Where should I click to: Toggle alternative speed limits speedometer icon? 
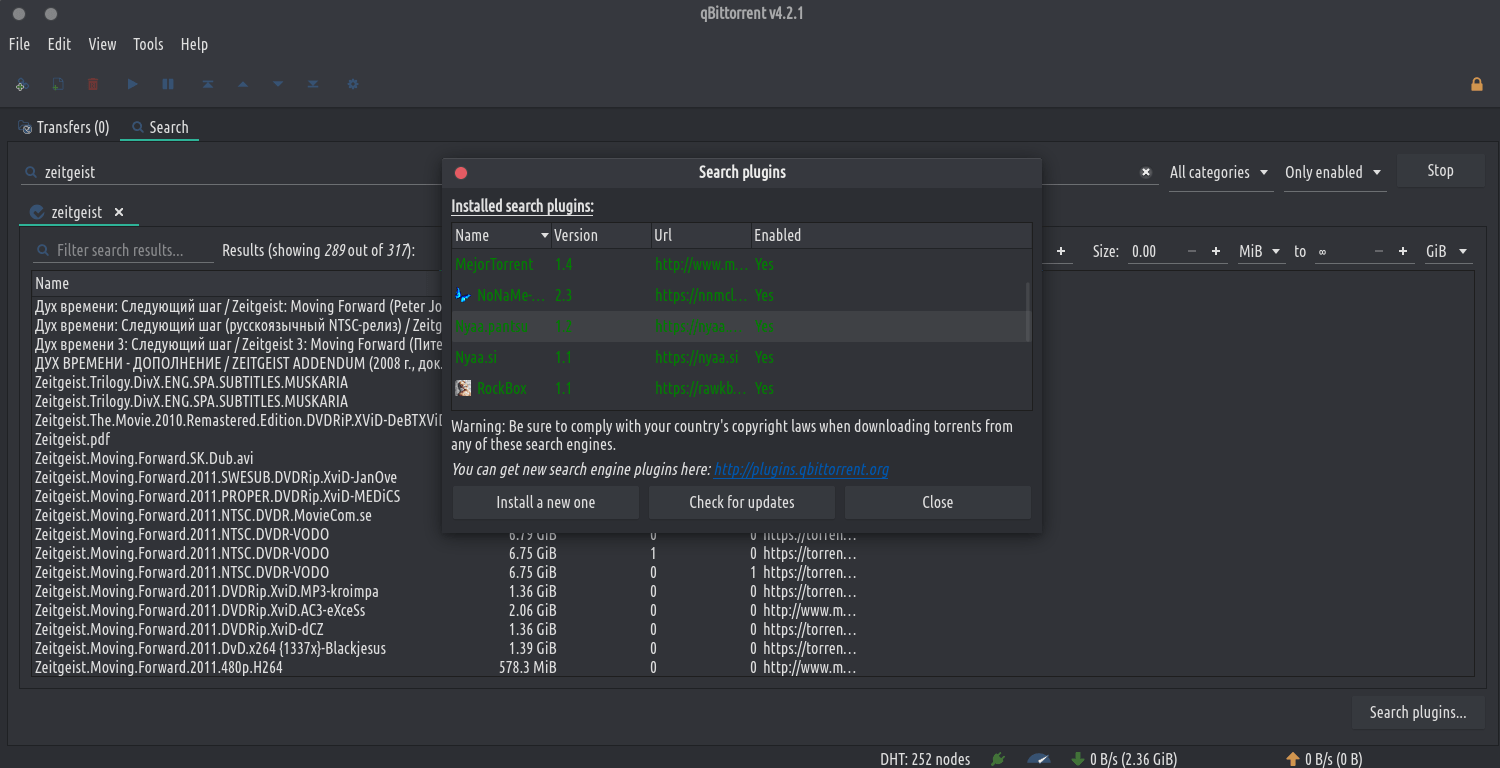pos(1039,759)
